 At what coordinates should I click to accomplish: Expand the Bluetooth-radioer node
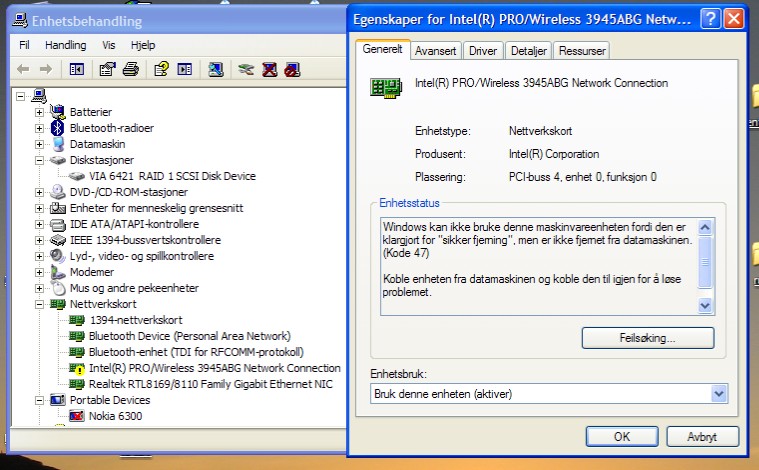click(39, 128)
